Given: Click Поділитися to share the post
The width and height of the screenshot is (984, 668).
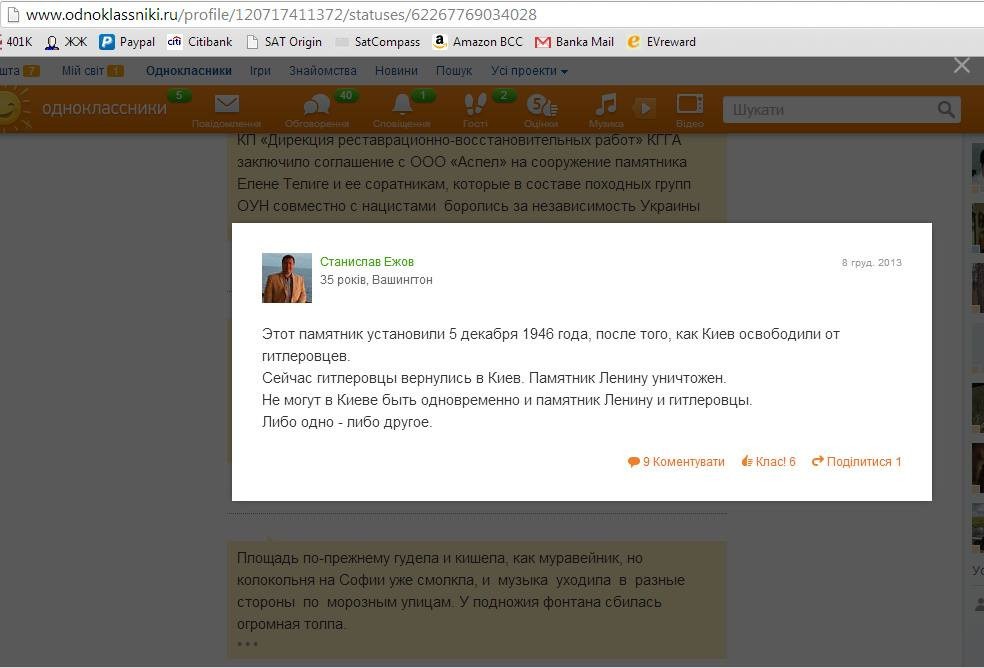Looking at the screenshot, I should point(857,462).
